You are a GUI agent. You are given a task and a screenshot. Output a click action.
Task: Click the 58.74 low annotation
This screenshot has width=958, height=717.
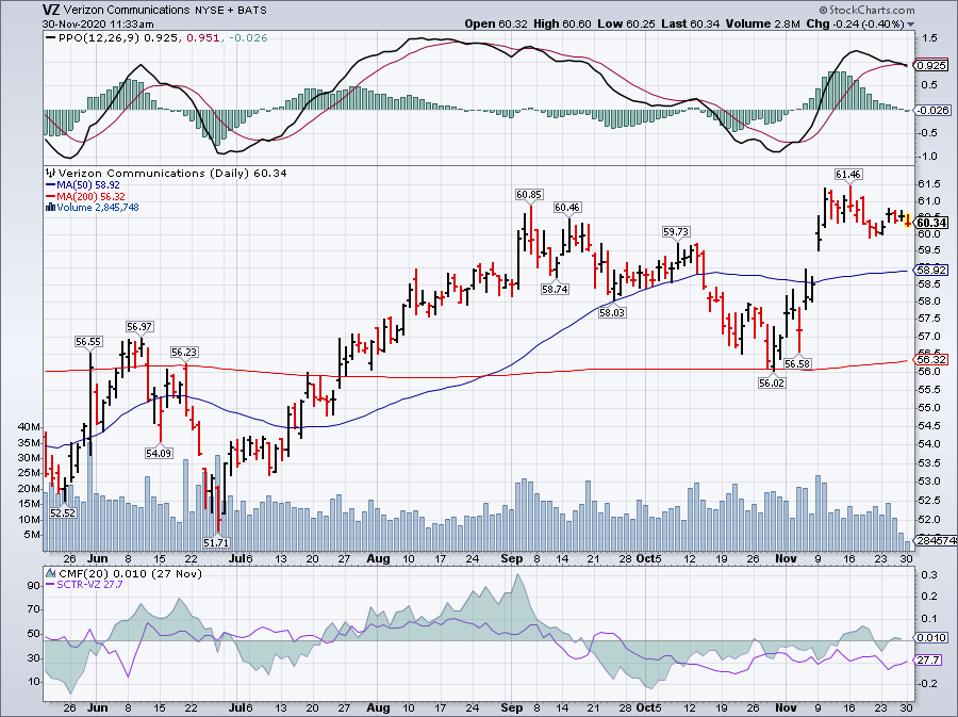pos(554,289)
